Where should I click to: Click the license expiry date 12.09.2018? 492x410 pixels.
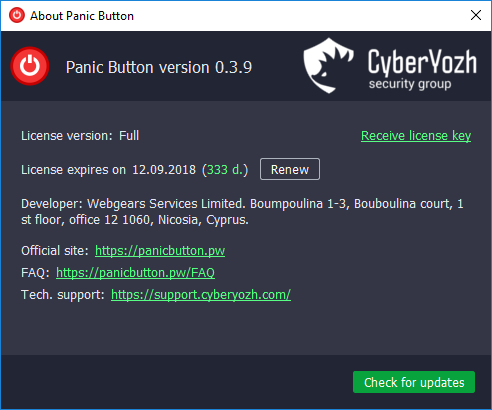(164, 170)
